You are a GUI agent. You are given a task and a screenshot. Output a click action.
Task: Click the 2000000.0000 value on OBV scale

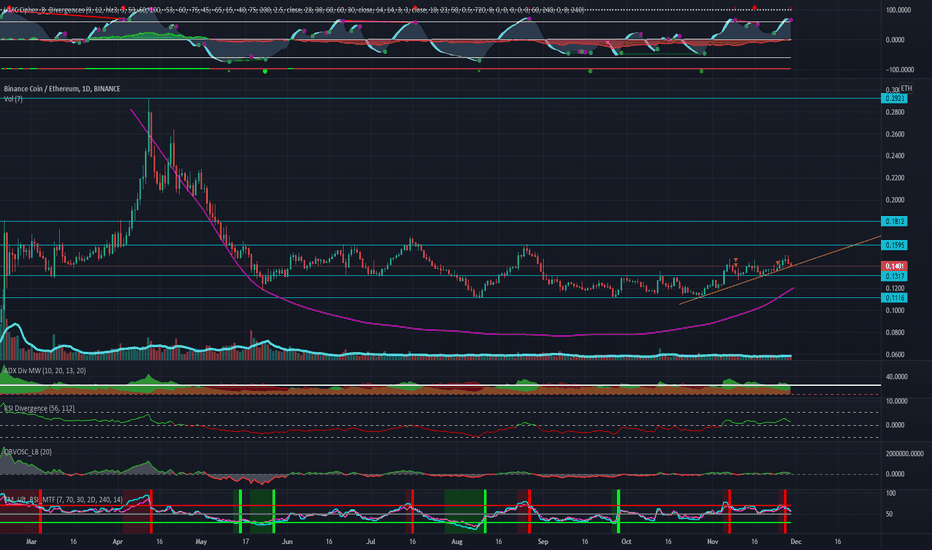[904, 453]
